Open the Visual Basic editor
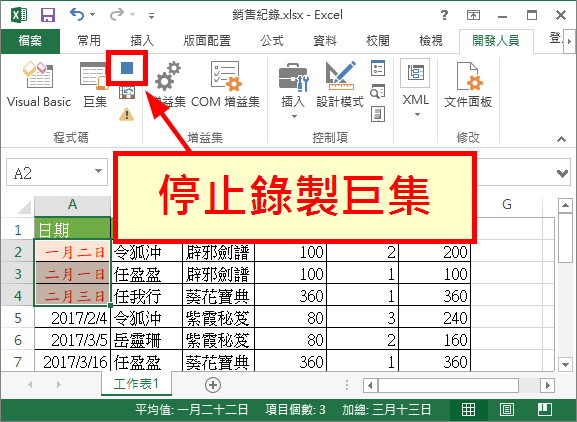Viewport: 577px width, 422px height. (39, 85)
